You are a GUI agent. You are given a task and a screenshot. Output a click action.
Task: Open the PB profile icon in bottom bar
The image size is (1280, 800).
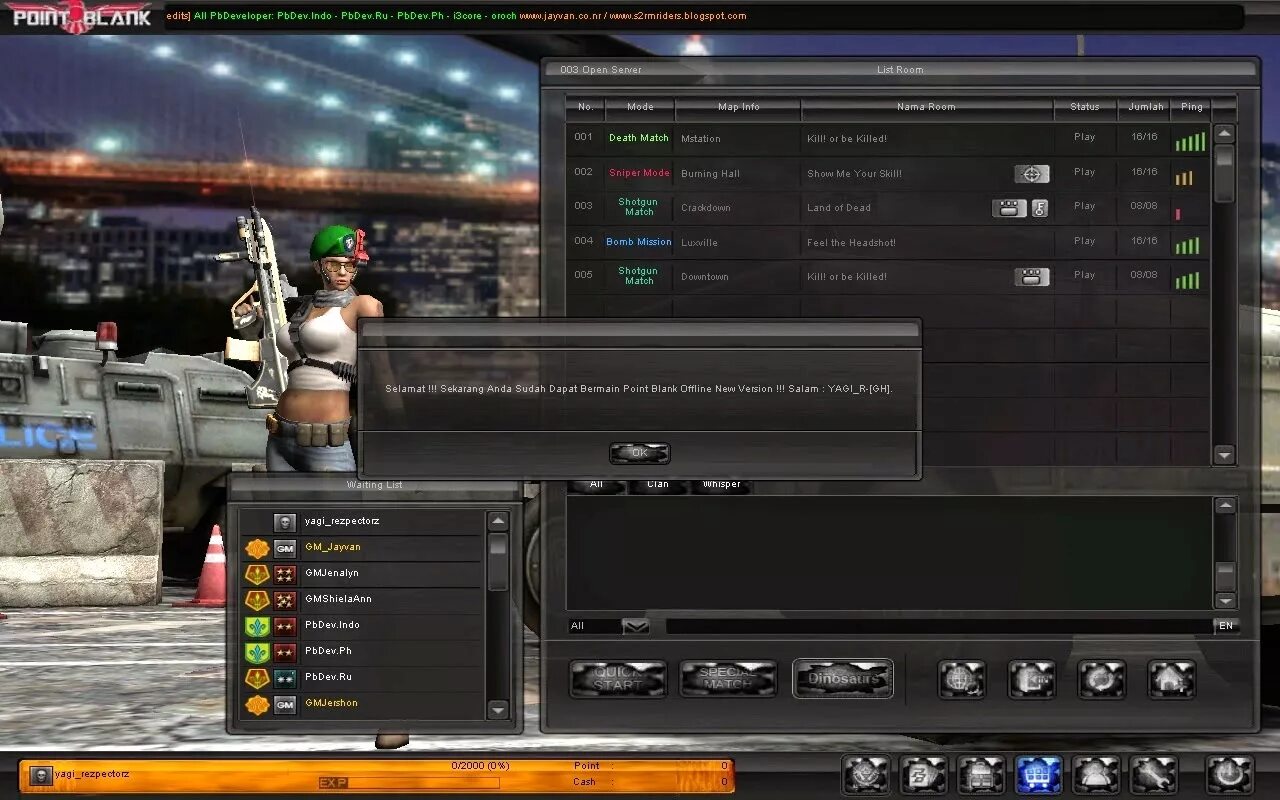click(x=923, y=775)
